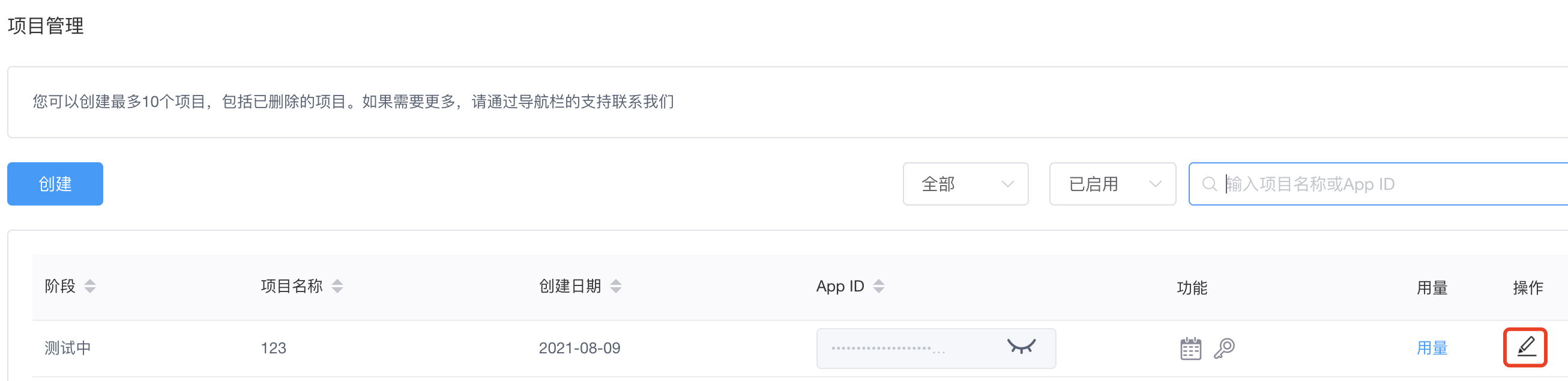Expand the 已启用 status dropdown
Image resolution: width=1568 pixels, height=381 pixels.
point(1112,183)
